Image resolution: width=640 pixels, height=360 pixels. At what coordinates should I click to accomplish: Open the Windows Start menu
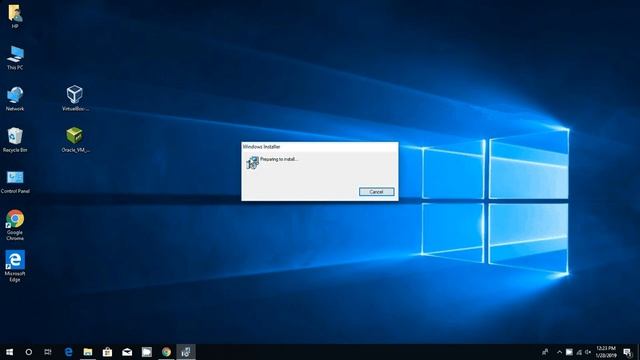[x=9, y=352]
